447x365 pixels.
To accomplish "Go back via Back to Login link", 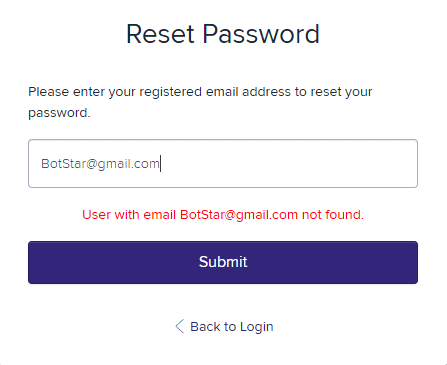I will point(224,327).
